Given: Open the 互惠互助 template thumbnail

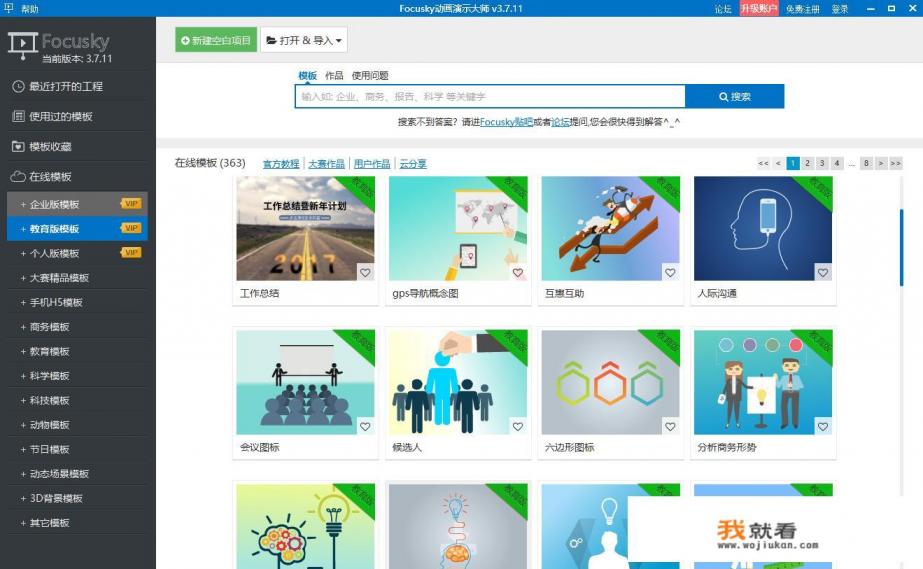Looking at the screenshot, I should (610, 228).
